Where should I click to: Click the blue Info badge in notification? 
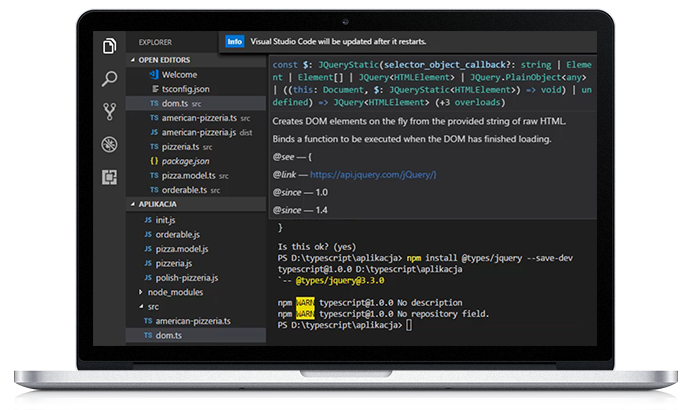click(234, 42)
